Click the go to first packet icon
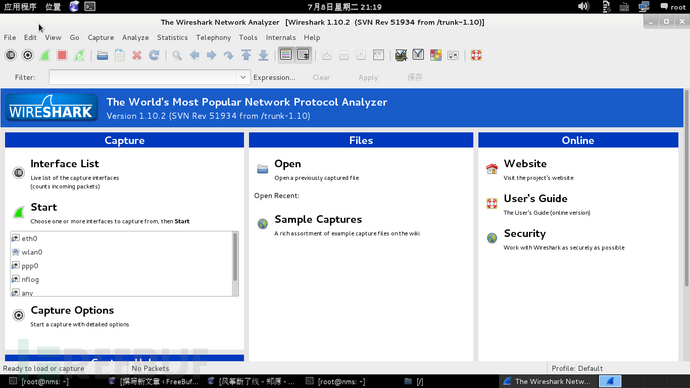690x388 pixels. [x=246, y=55]
